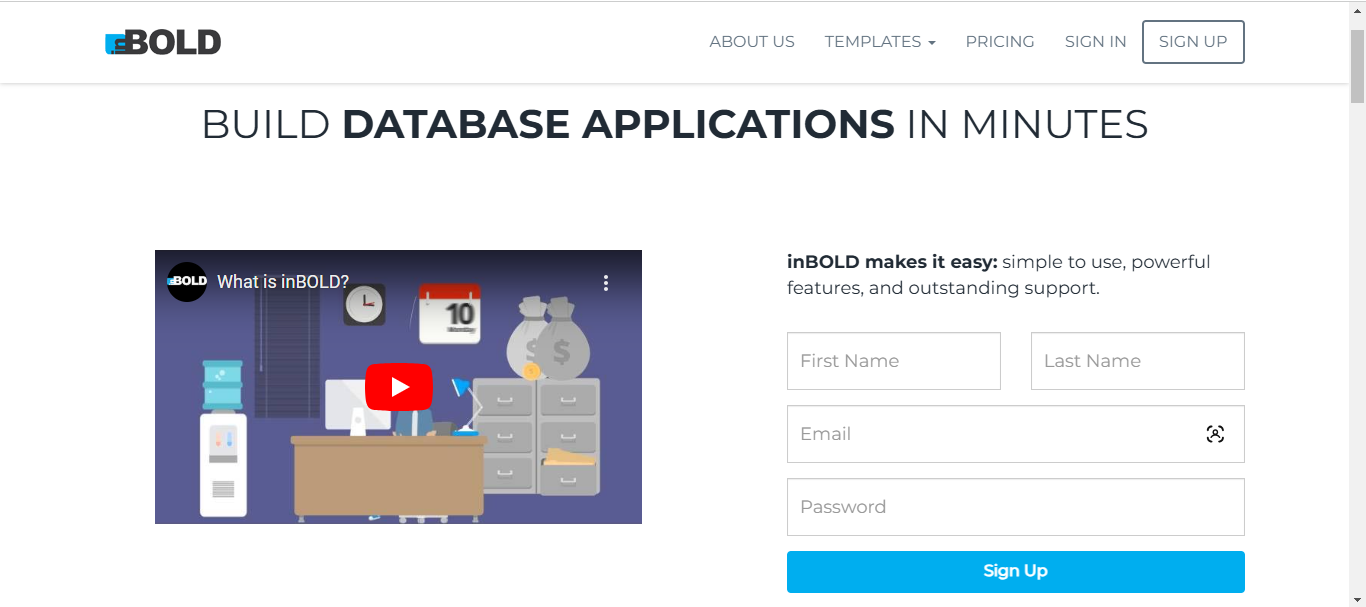
Task: Click the page vertical scrollbar thumb
Action: pyautogui.click(x=1357, y=65)
